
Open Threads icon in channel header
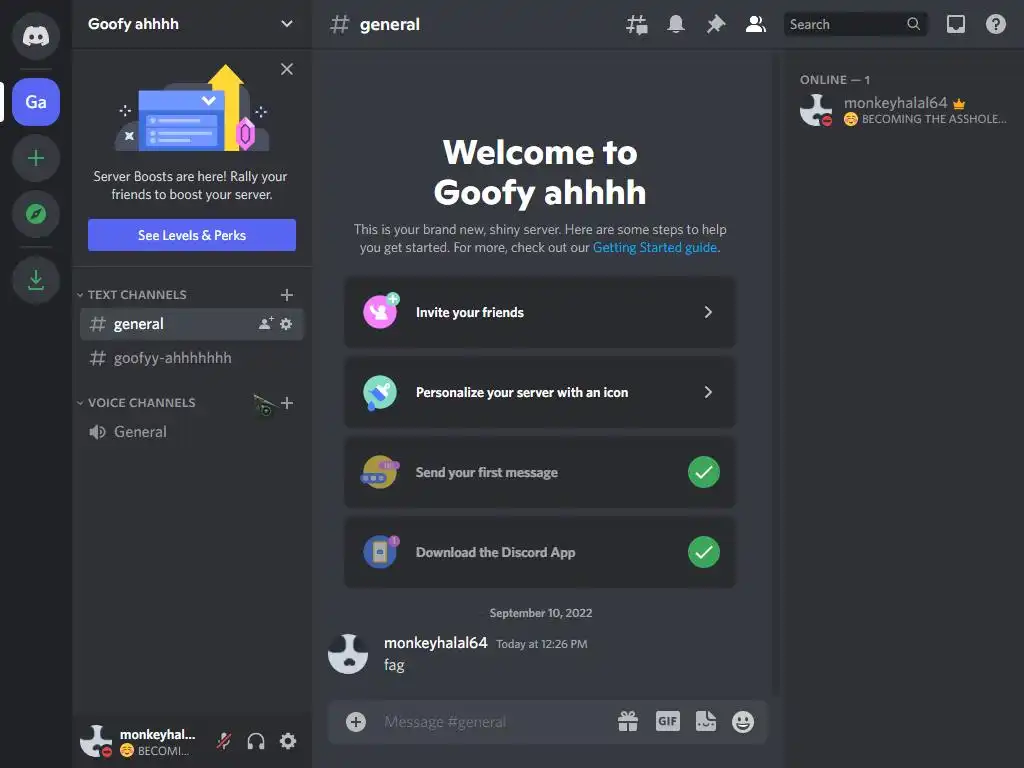click(x=637, y=25)
